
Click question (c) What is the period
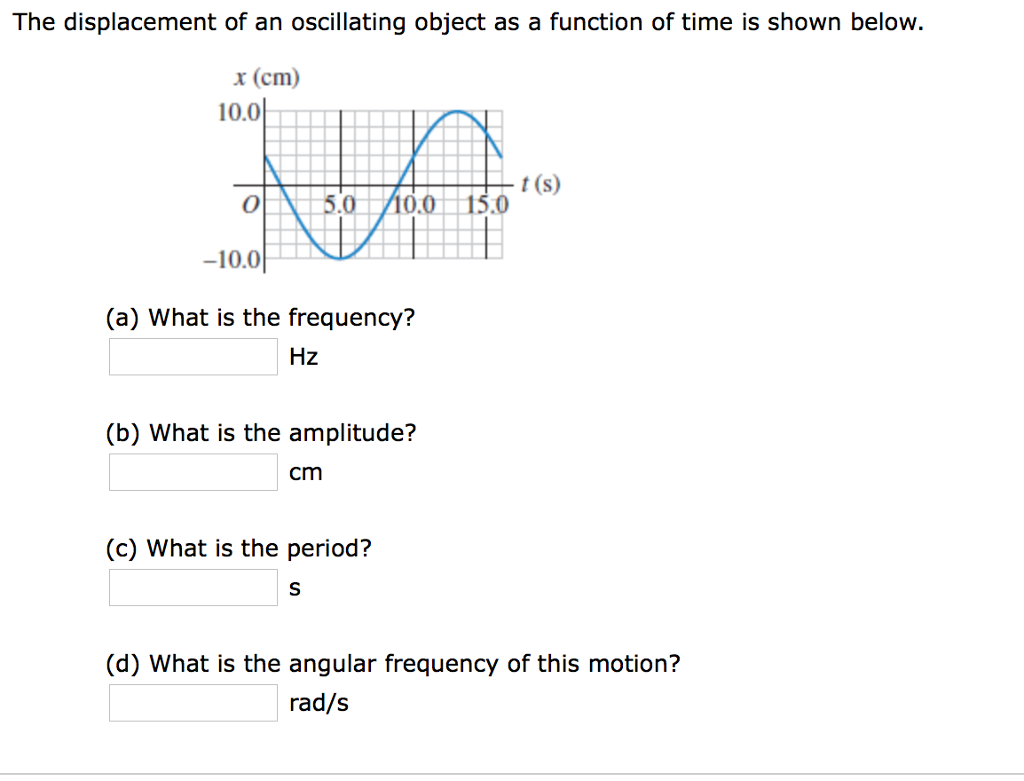click(245, 548)
